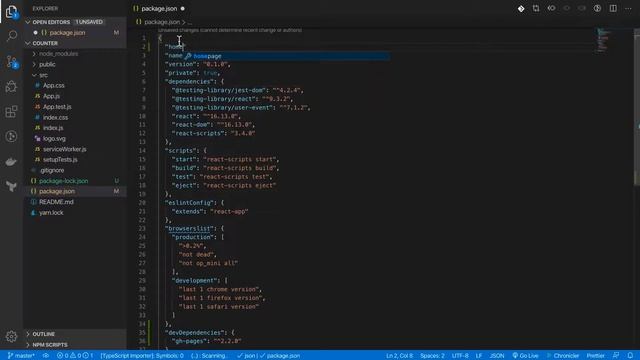640x360 pixels.
Task: Open serviceWorker.js in the file tree
Action: [64, 149]
